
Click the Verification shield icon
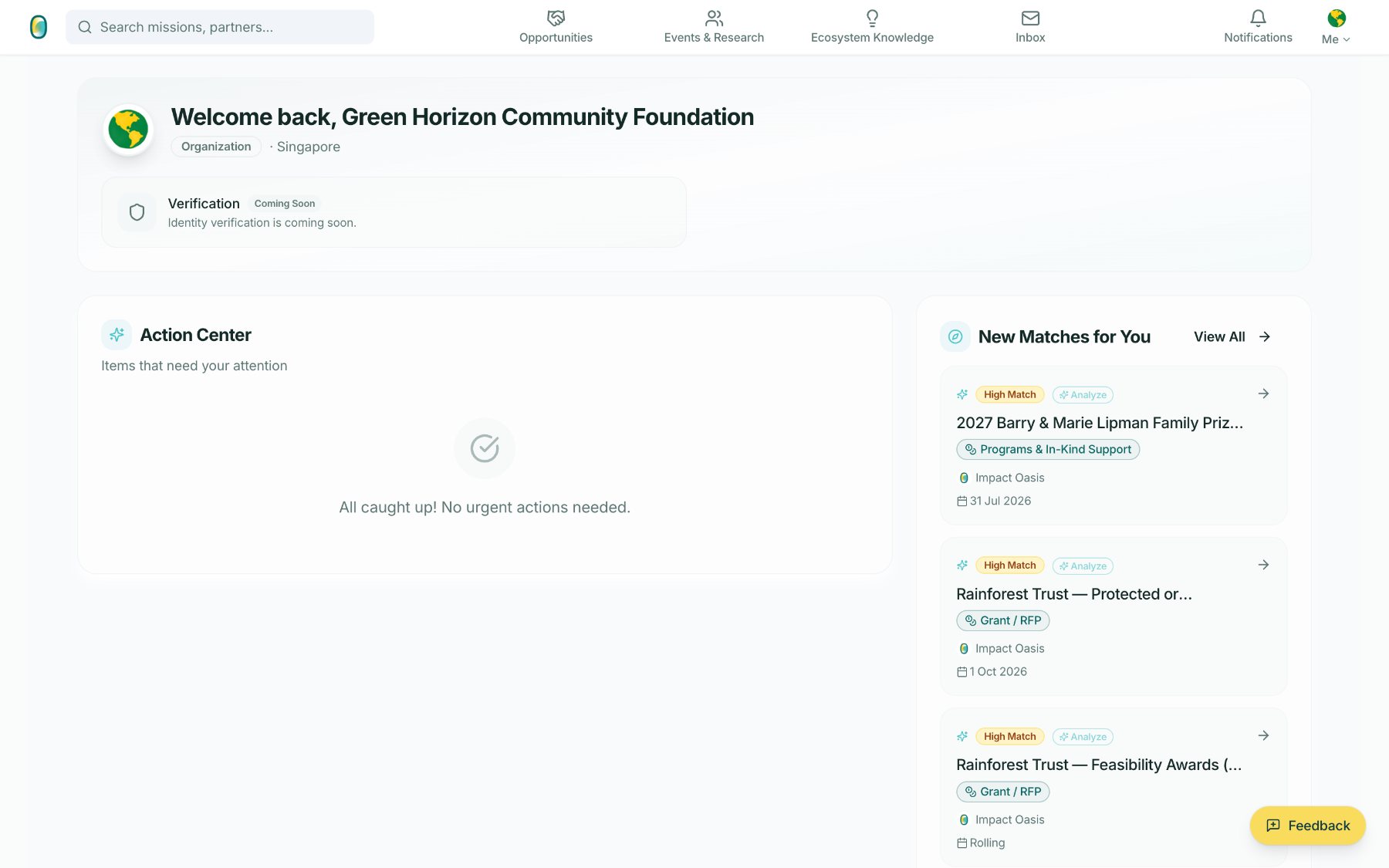tap(137, 212)
